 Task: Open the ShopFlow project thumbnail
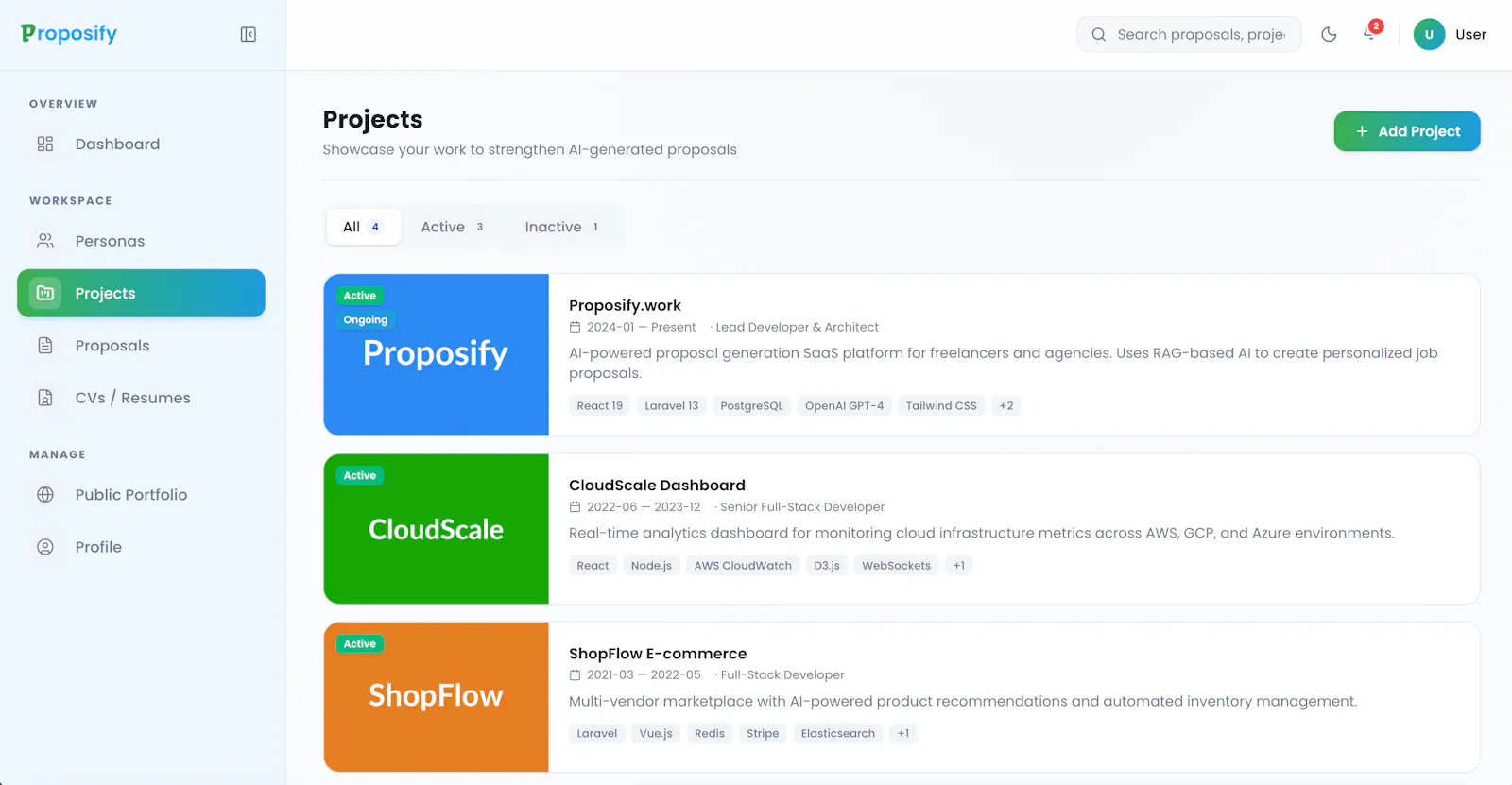tap(436, 697)
